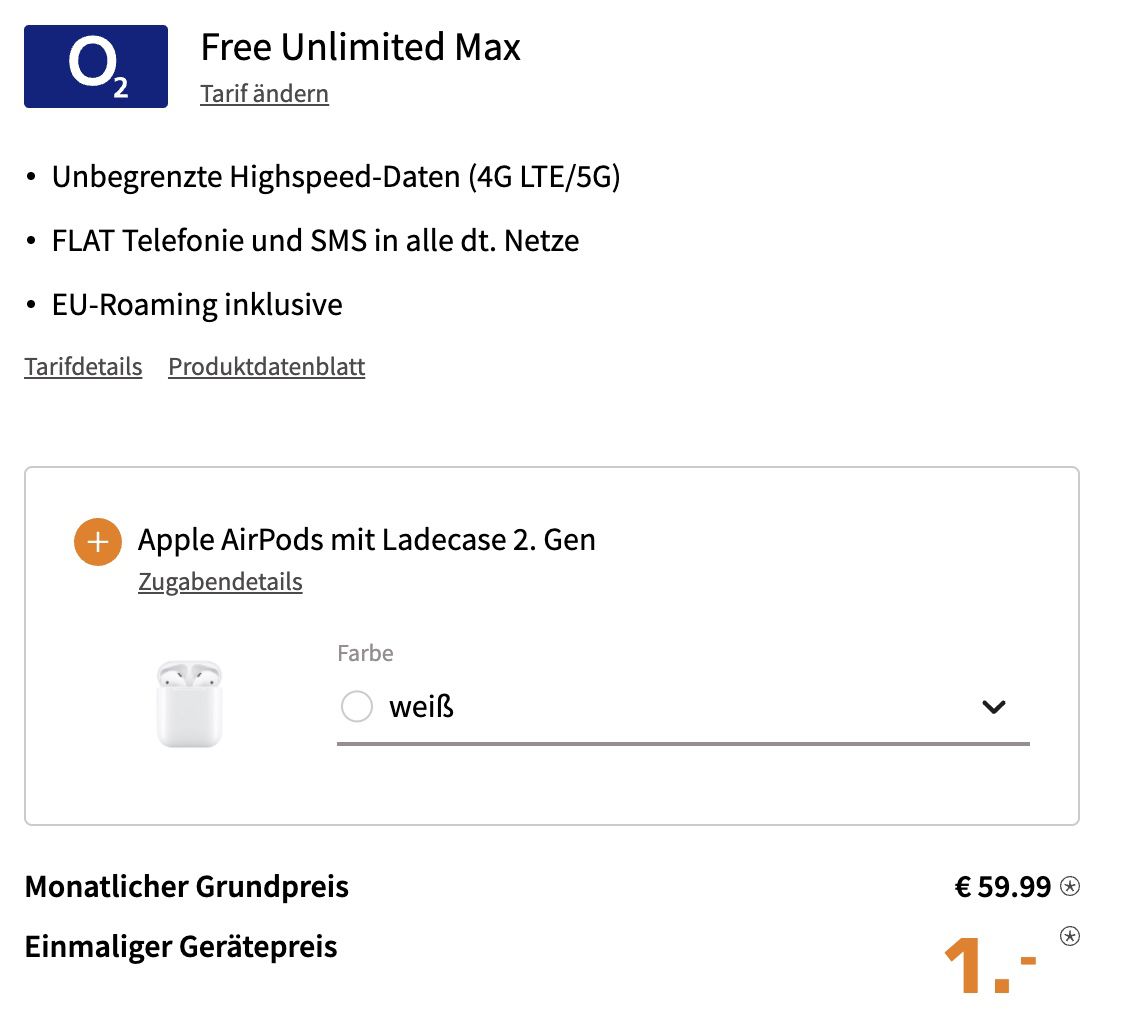Click the O2 provider logo
The image size is (1136, 1020).
(x=96, y=66)
